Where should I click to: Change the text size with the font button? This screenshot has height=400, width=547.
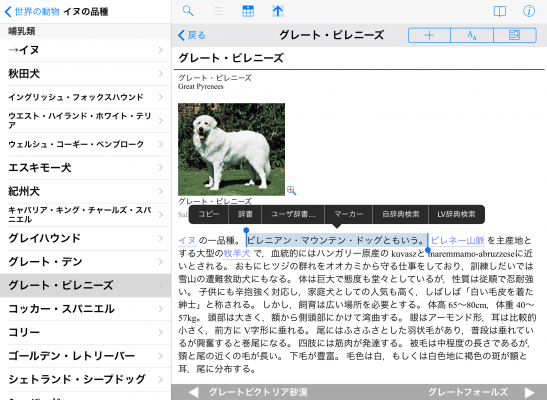point(472,35)
